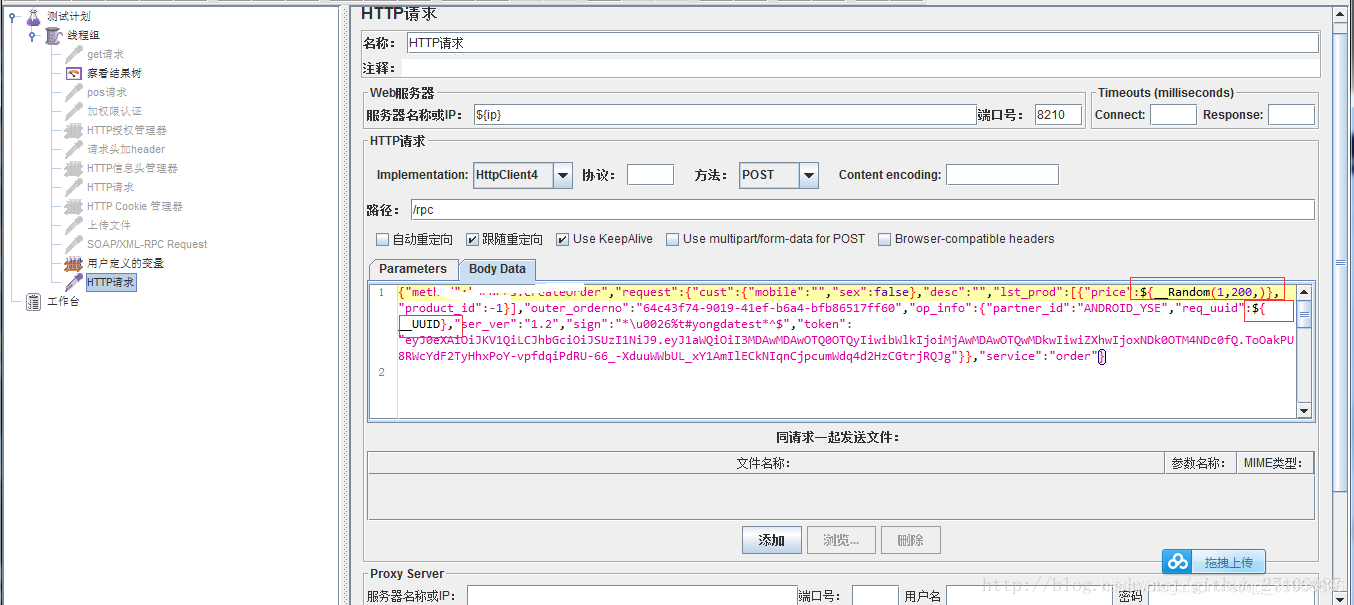Click the 服务器名称或IP field containing ${ip}
Viewport: 1354px width, 605px height.
(725, 115)
